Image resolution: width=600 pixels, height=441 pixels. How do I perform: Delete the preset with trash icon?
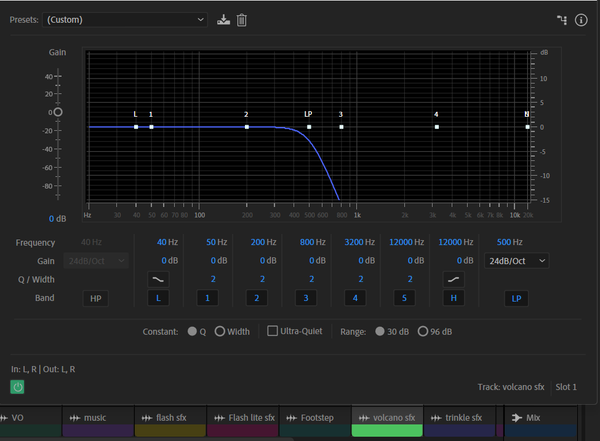pyautogui.click(x=241, y=20)
